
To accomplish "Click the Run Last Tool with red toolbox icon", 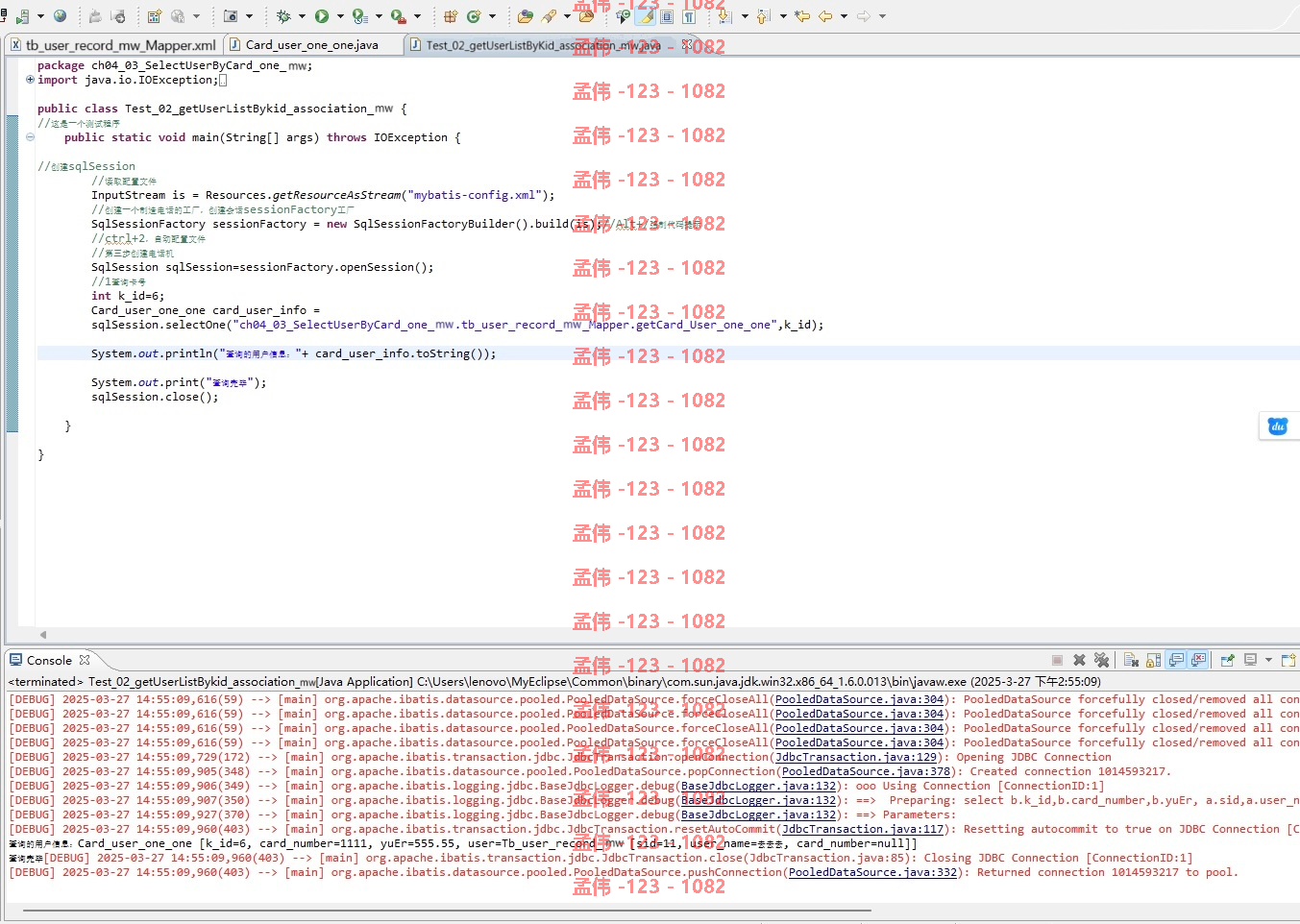I will click(398, 16).
